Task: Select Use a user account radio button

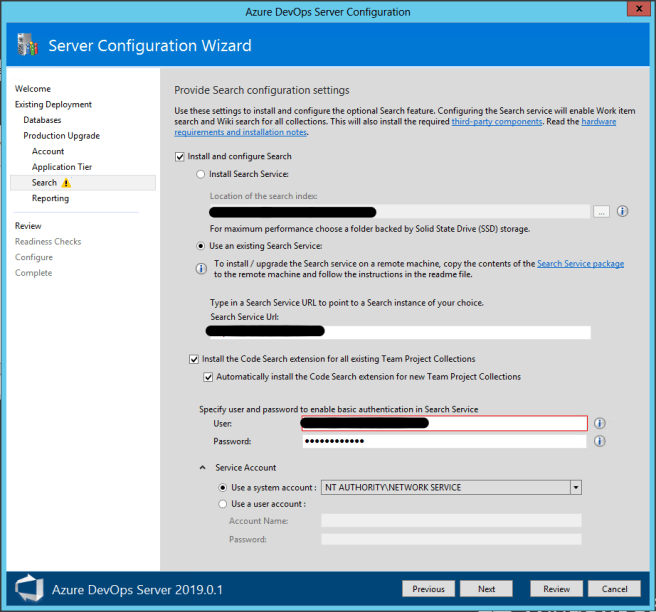Action: (x=222, y=504)
